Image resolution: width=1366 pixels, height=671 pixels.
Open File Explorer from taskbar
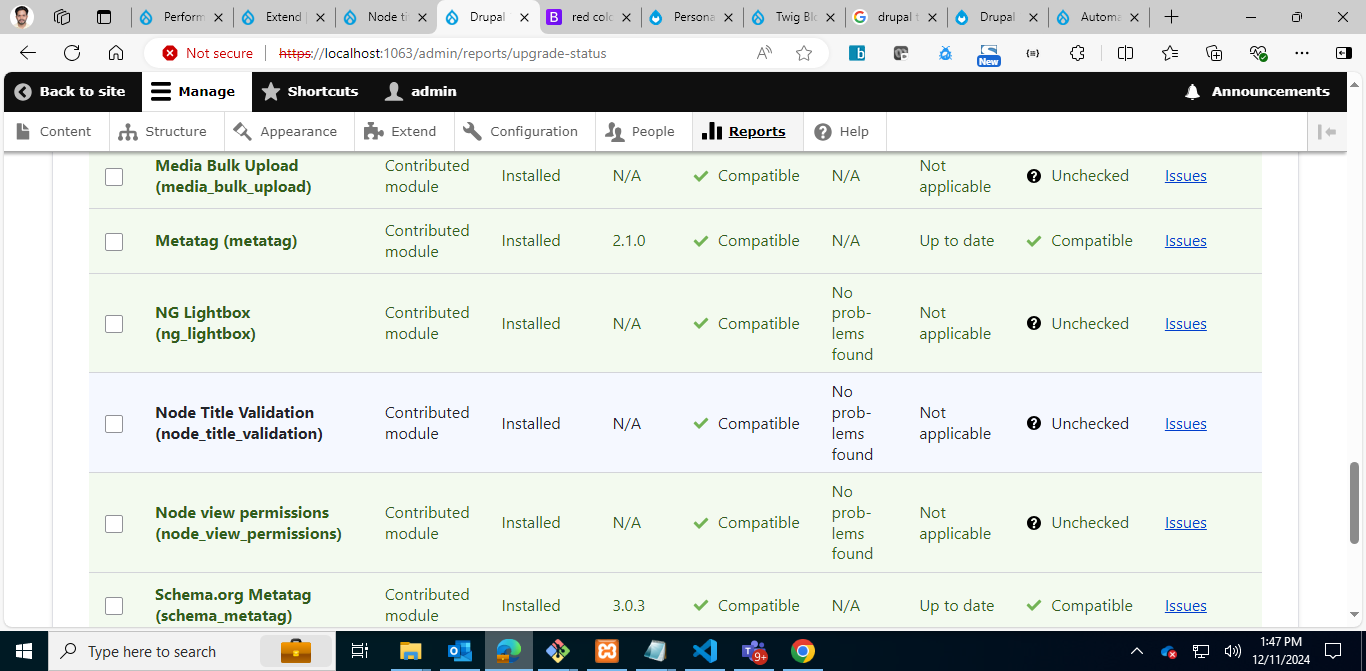click(411, 651)
